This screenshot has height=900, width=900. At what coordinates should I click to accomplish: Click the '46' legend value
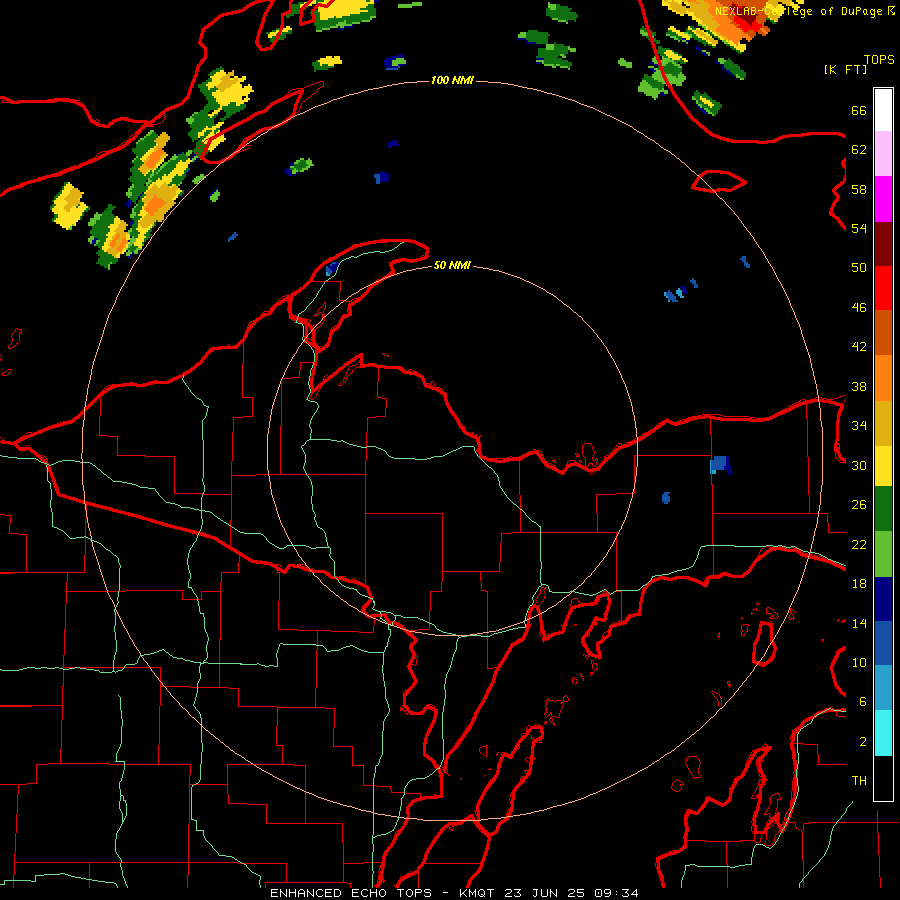859,308
